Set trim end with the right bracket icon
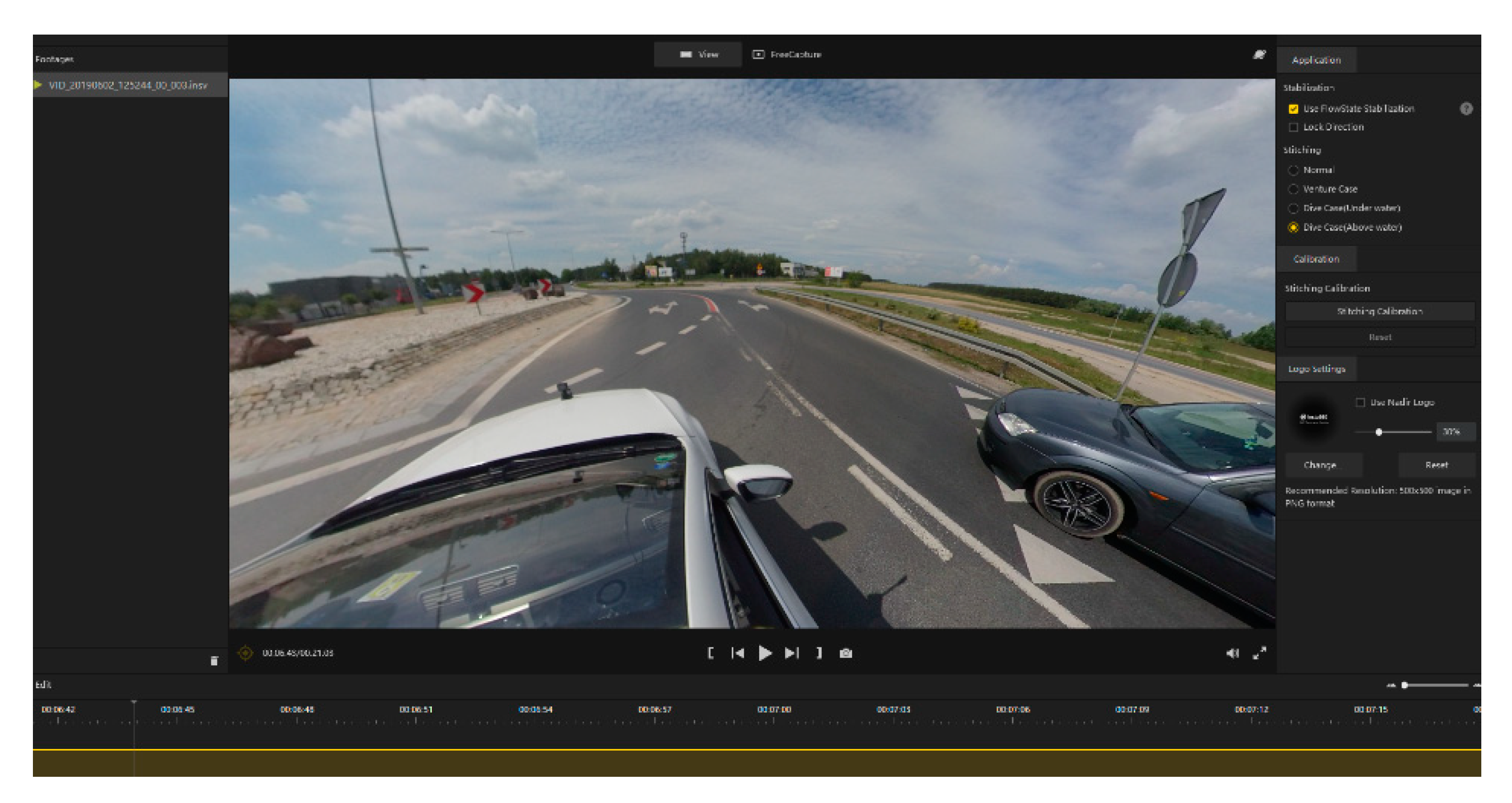The image size is (1512, 803). pos(819,653)
